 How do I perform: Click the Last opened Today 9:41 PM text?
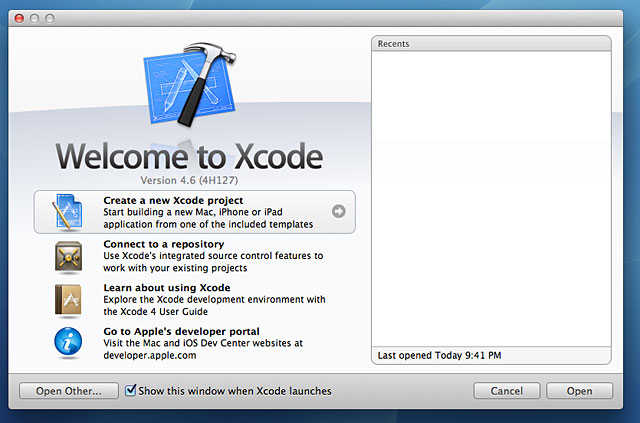[x=439, y=355]
